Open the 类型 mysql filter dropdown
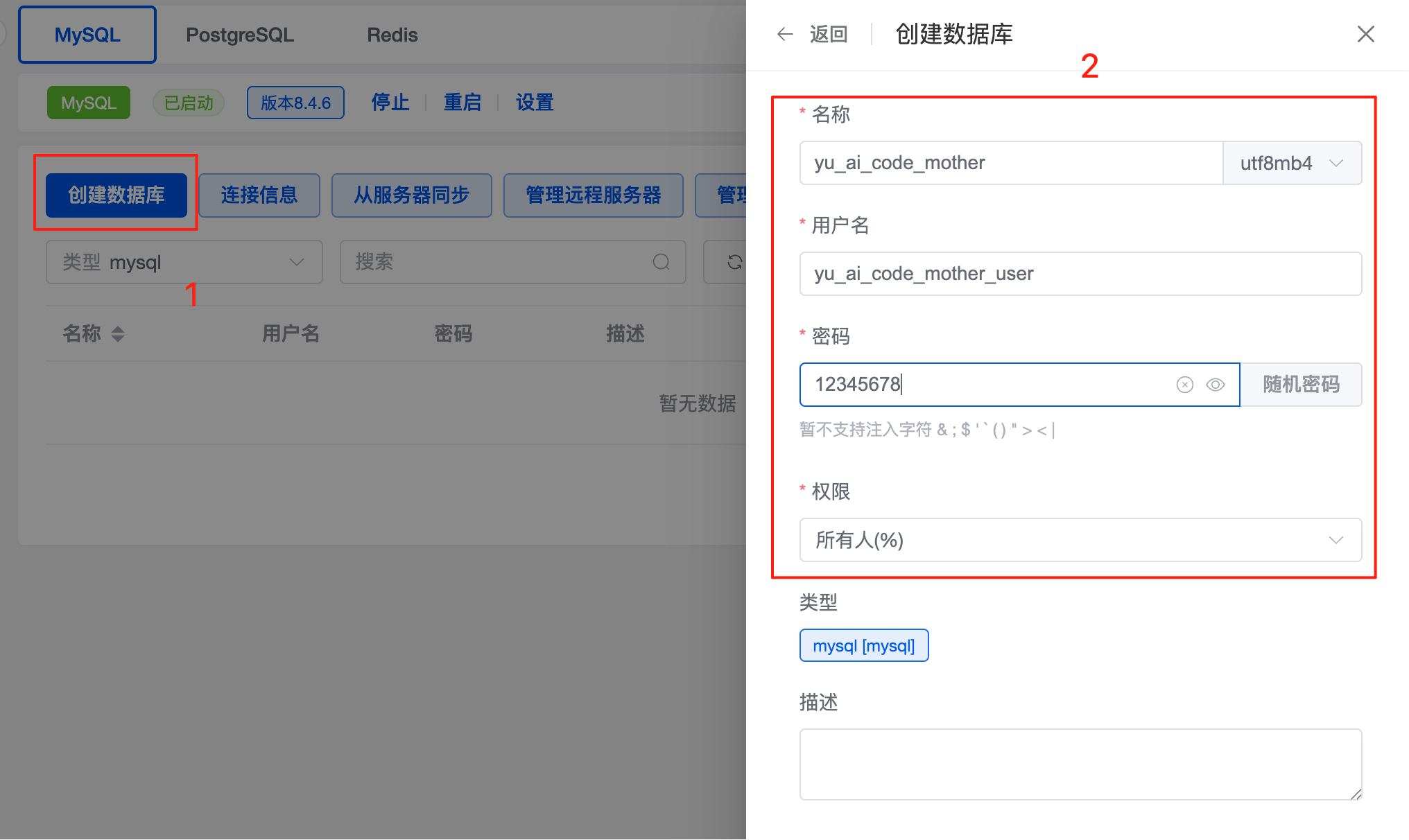This screenshot has height=840, width=1409. 184,262
